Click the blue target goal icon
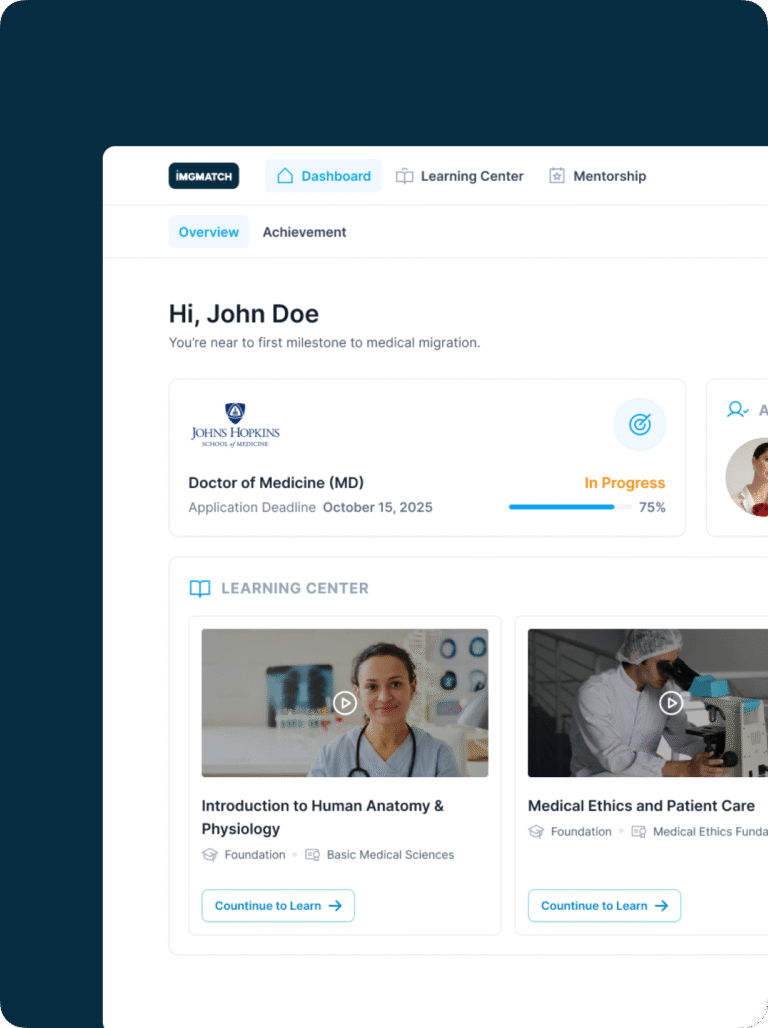The width and height of the screenshot is (768, 1028). (639, 425)
